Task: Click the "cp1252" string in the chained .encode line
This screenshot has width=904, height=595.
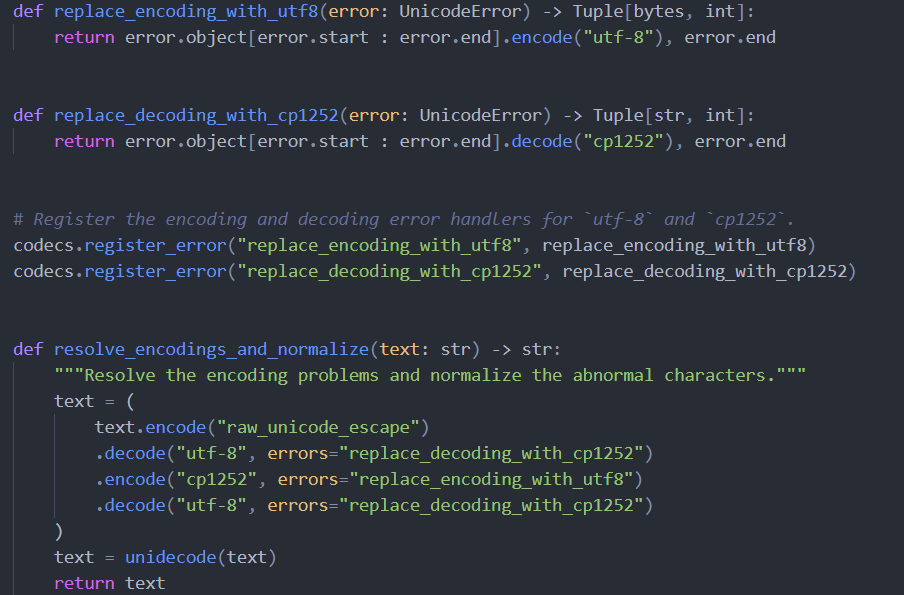Action: 216,479
